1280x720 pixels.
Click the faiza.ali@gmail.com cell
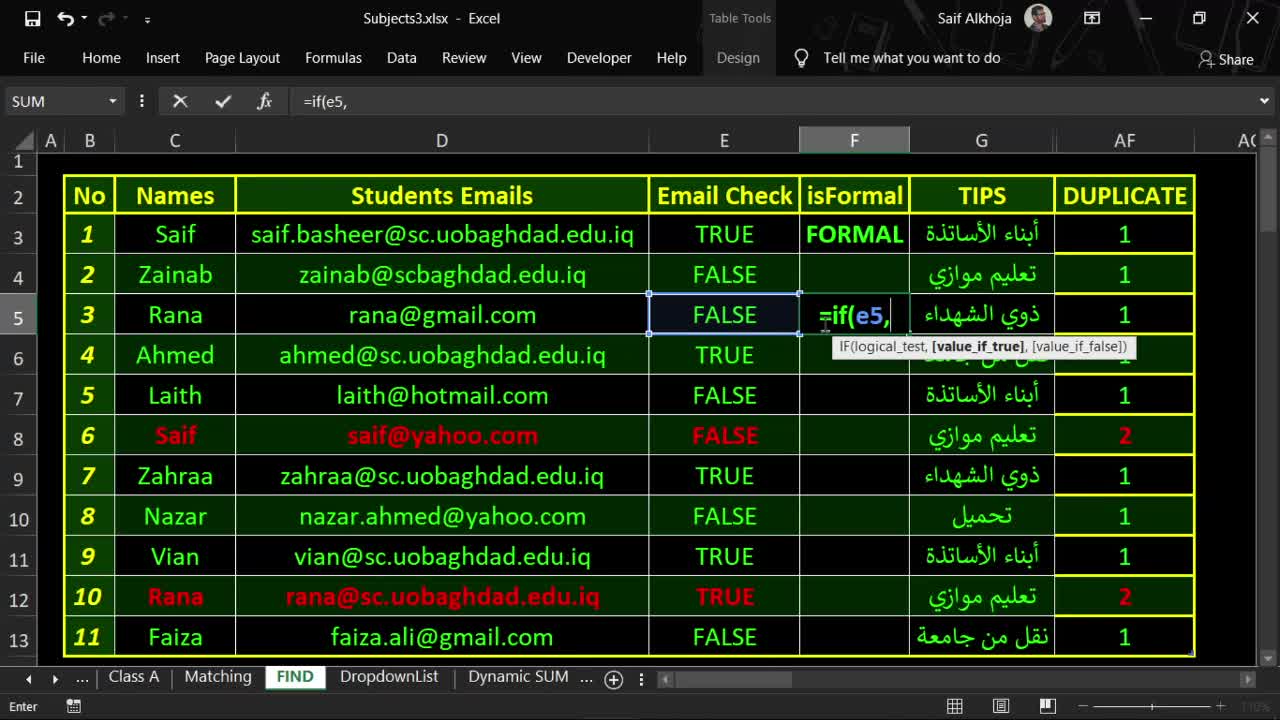pyautogui.click(x=442, y=637)
